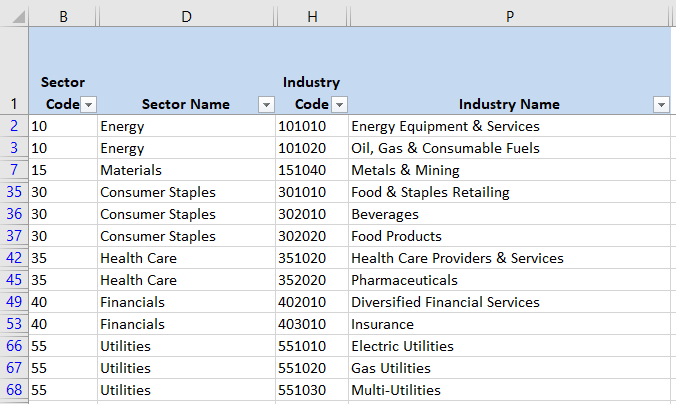Click the Food & Staples Retailing cell
The width and height of the screenshot is (676, 404).
pos(510,192)
